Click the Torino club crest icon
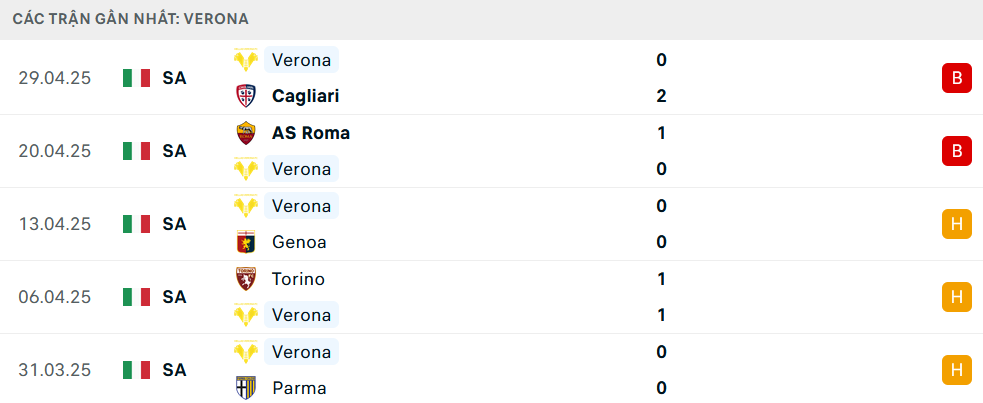 (246, 279)
